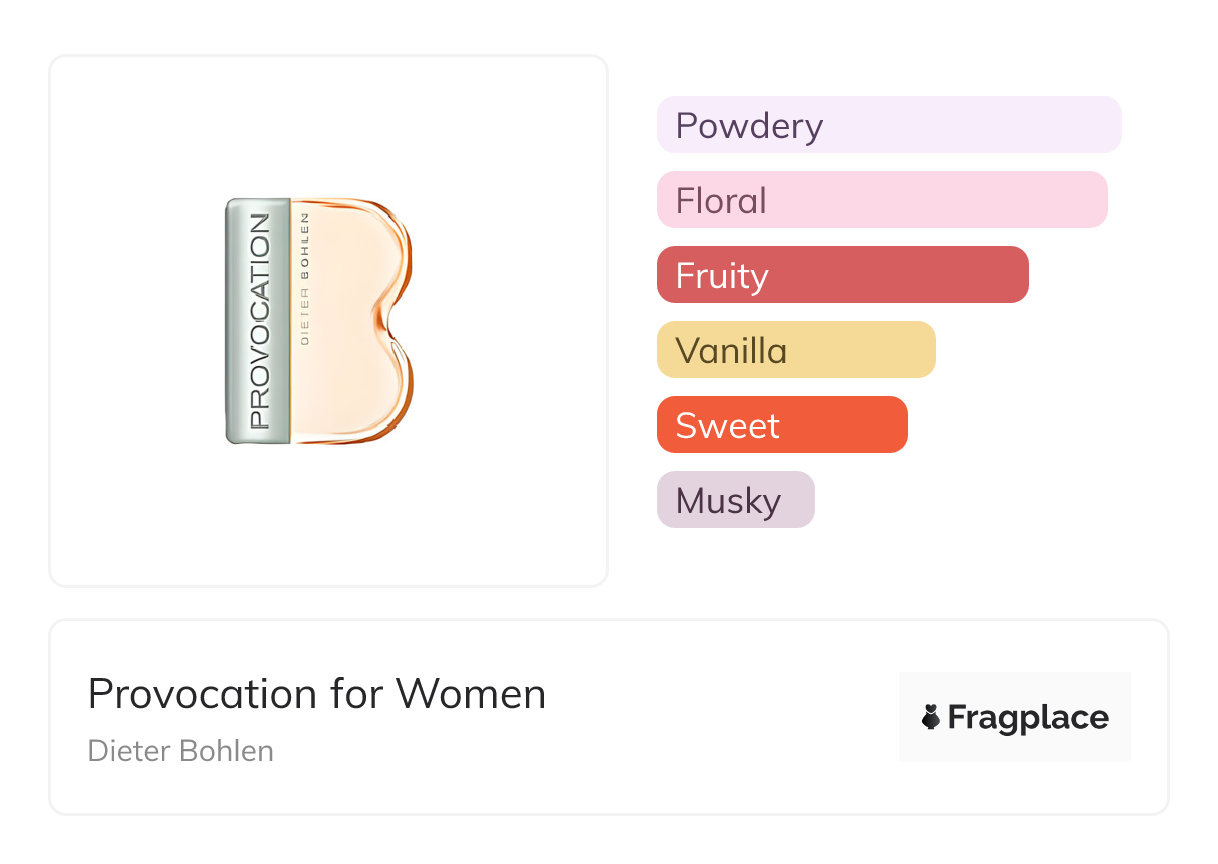Click the Fragplace wordmark text

(1028, 717)
